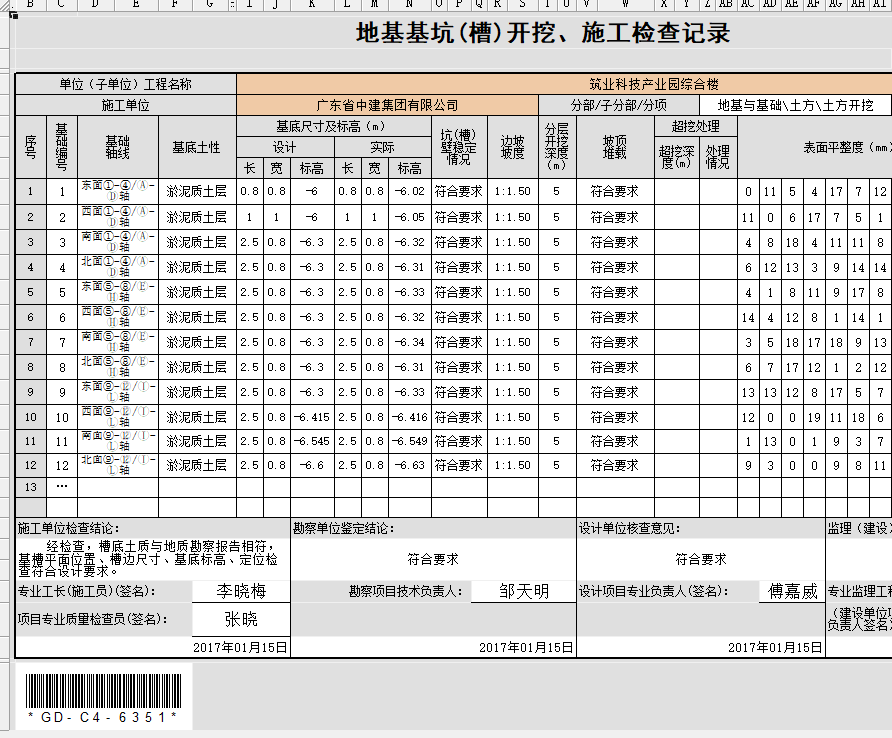Click the 基础编号 header cell
The width and height of the screenshot is (892, 738).
(x=62, y=147)
